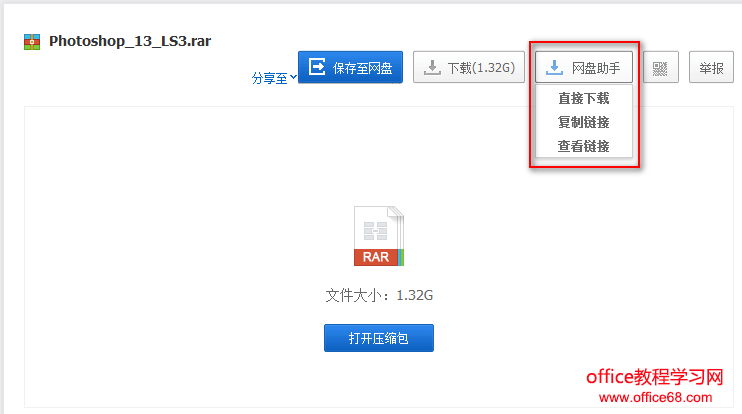742x414 pixels.
Task: Click the chevron arrow next to 分享至
Action: 293,77
